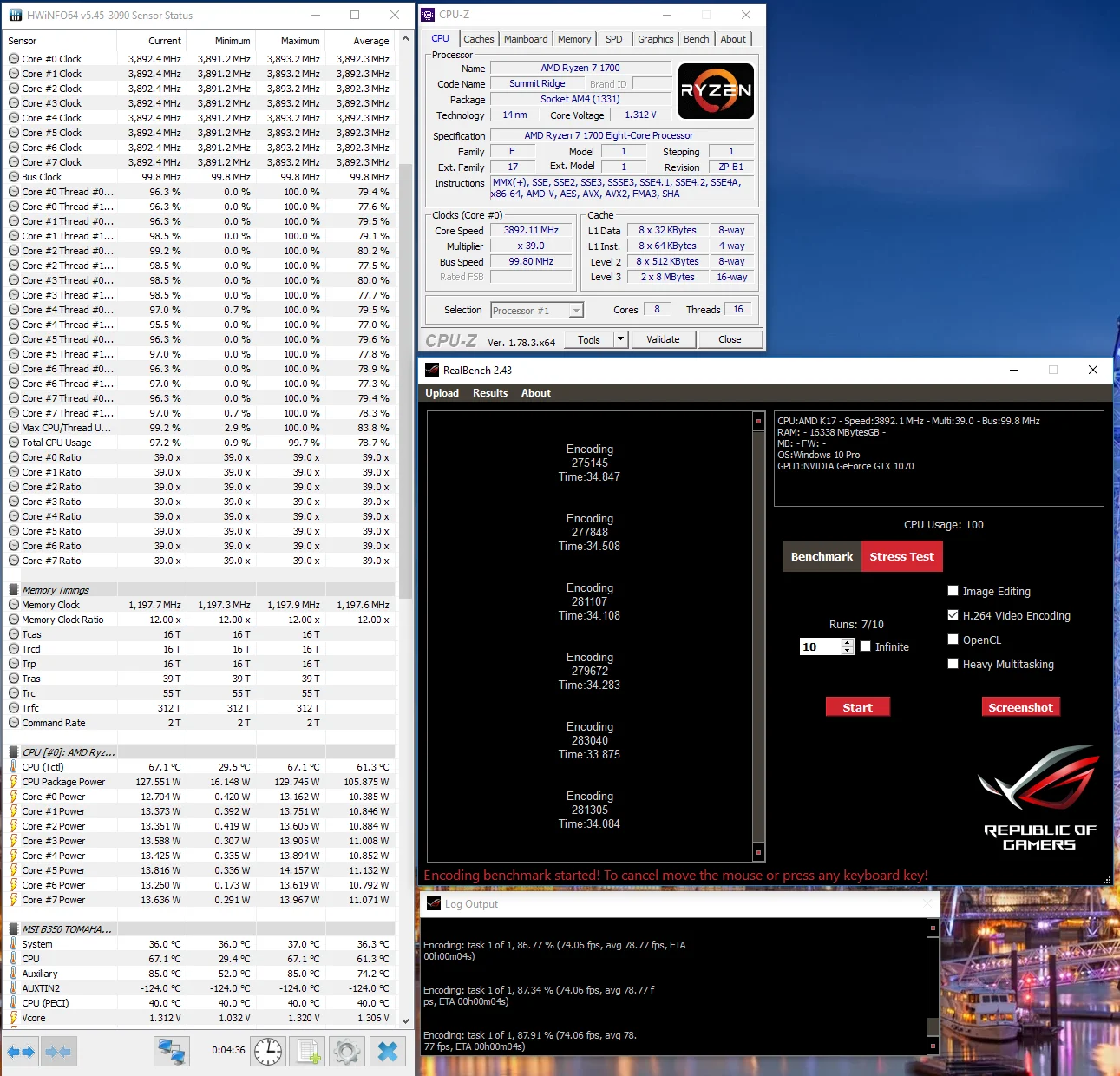Click the Memory Timings section icon
1120x1076 pixels.
[x=14, y=590]
